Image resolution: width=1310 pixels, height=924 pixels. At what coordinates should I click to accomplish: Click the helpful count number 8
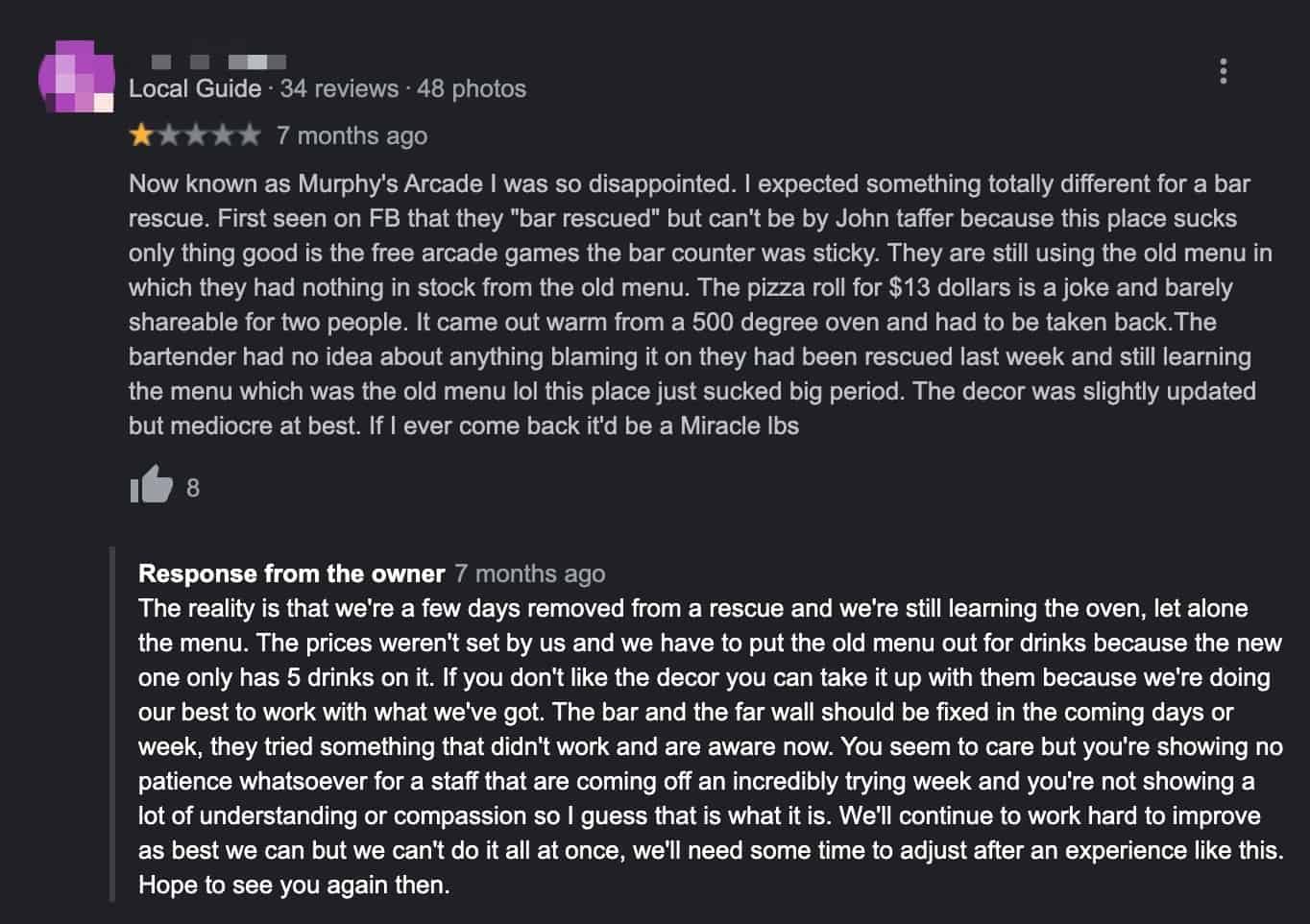(x=193, y=488)
